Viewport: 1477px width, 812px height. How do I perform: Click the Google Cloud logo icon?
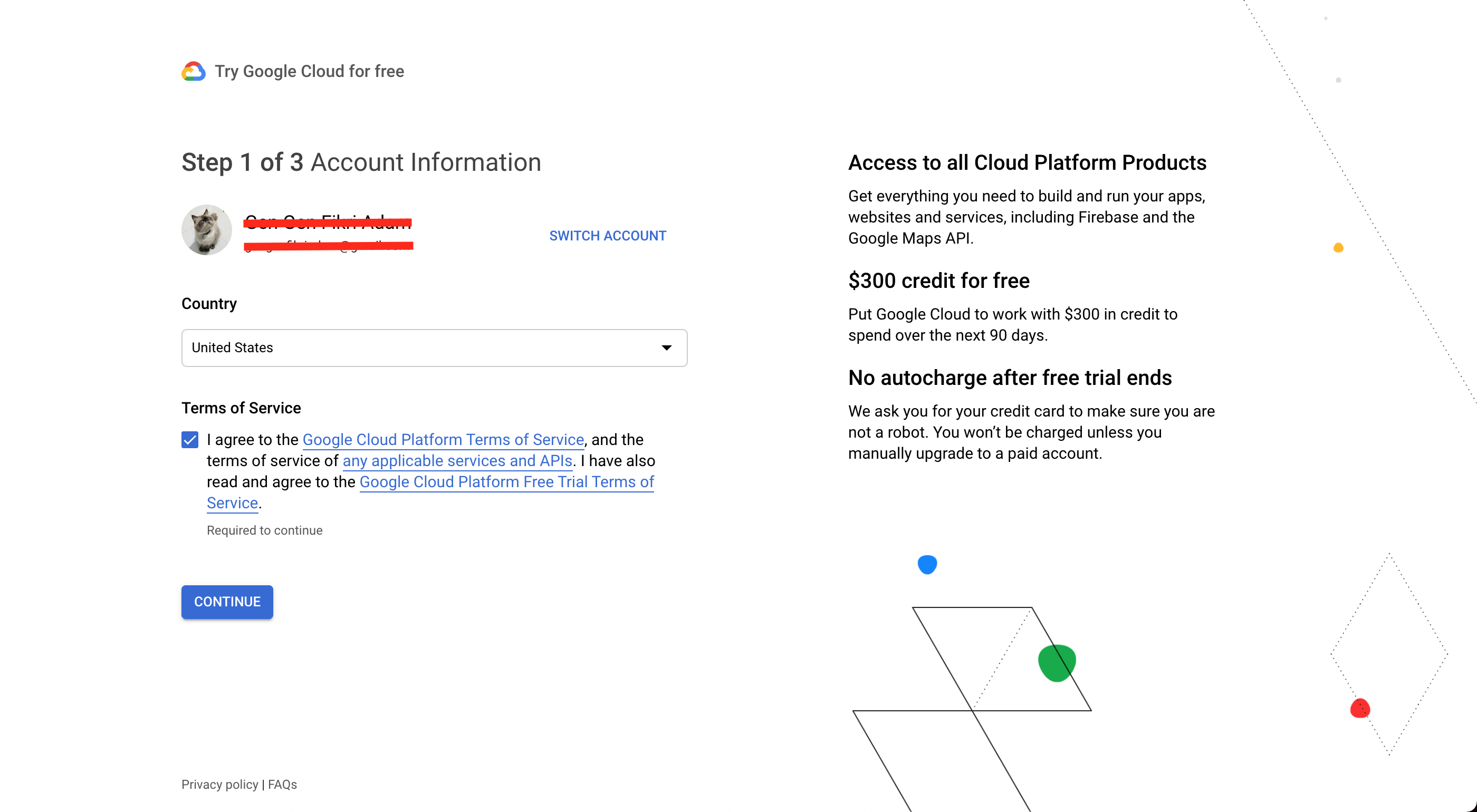[x=193, y=71]
